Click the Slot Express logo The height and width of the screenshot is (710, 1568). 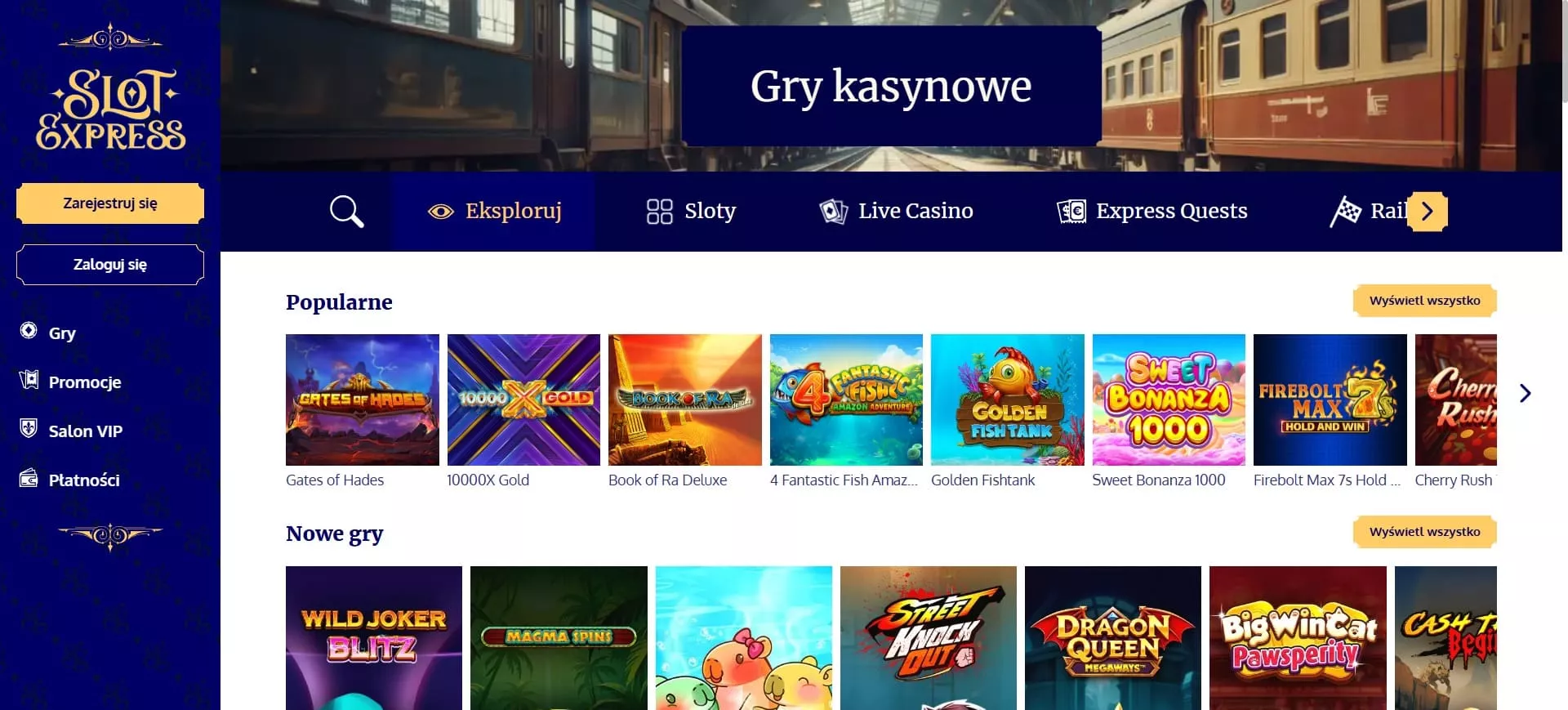110,110
